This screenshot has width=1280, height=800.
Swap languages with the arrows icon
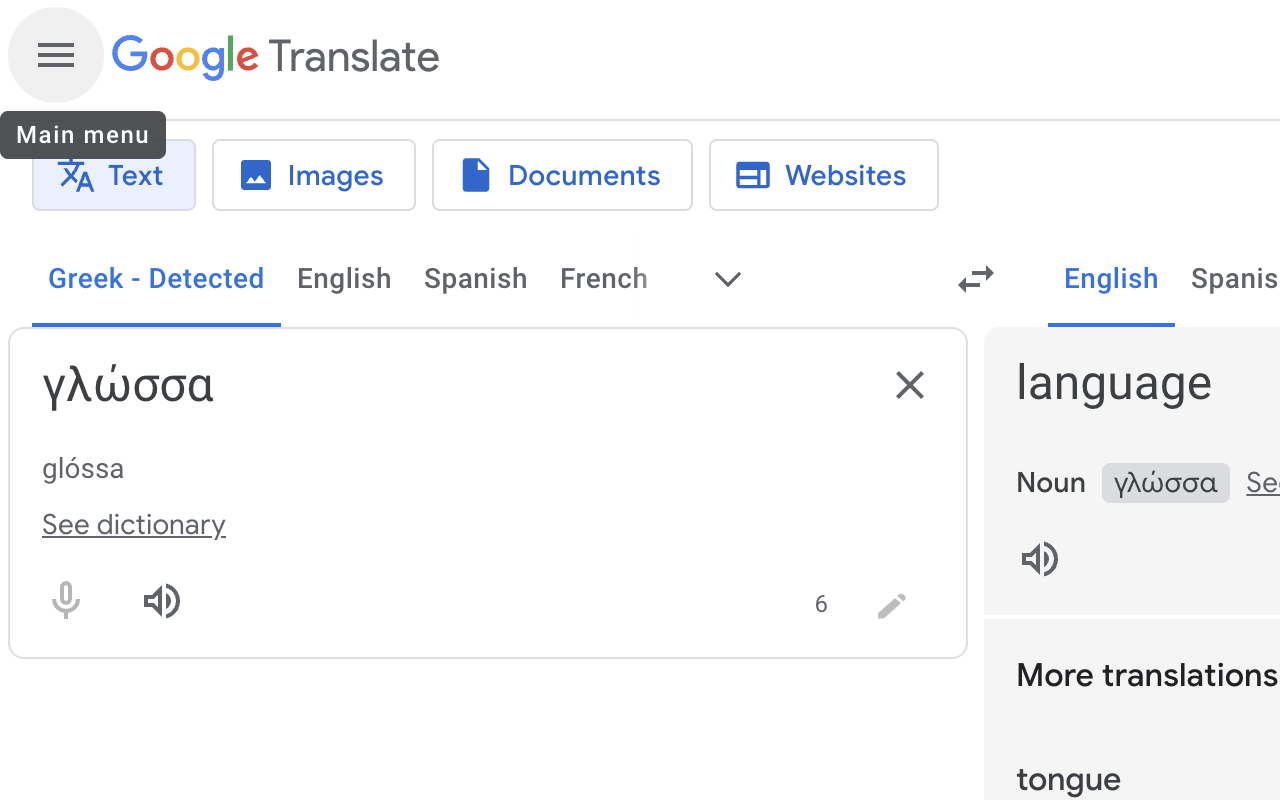(976, 279)
